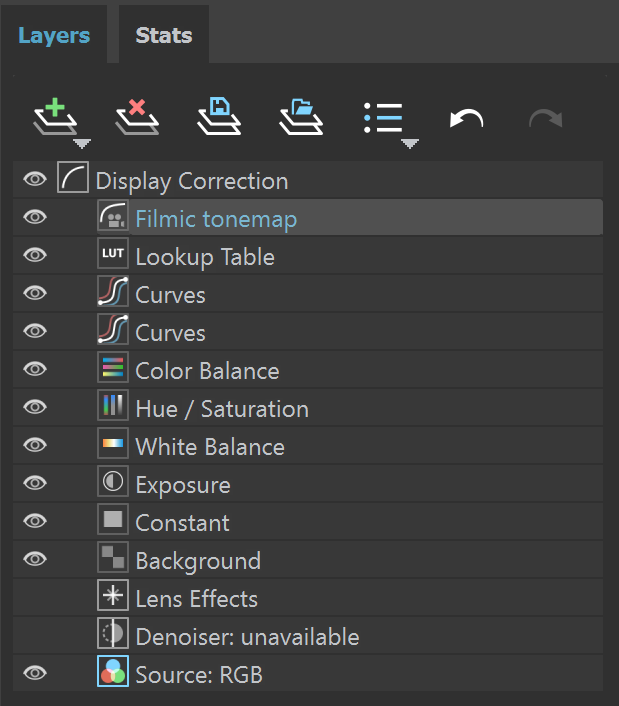Open the Layers tab
The width and height of the screenshot is (619, 706).
54,35
